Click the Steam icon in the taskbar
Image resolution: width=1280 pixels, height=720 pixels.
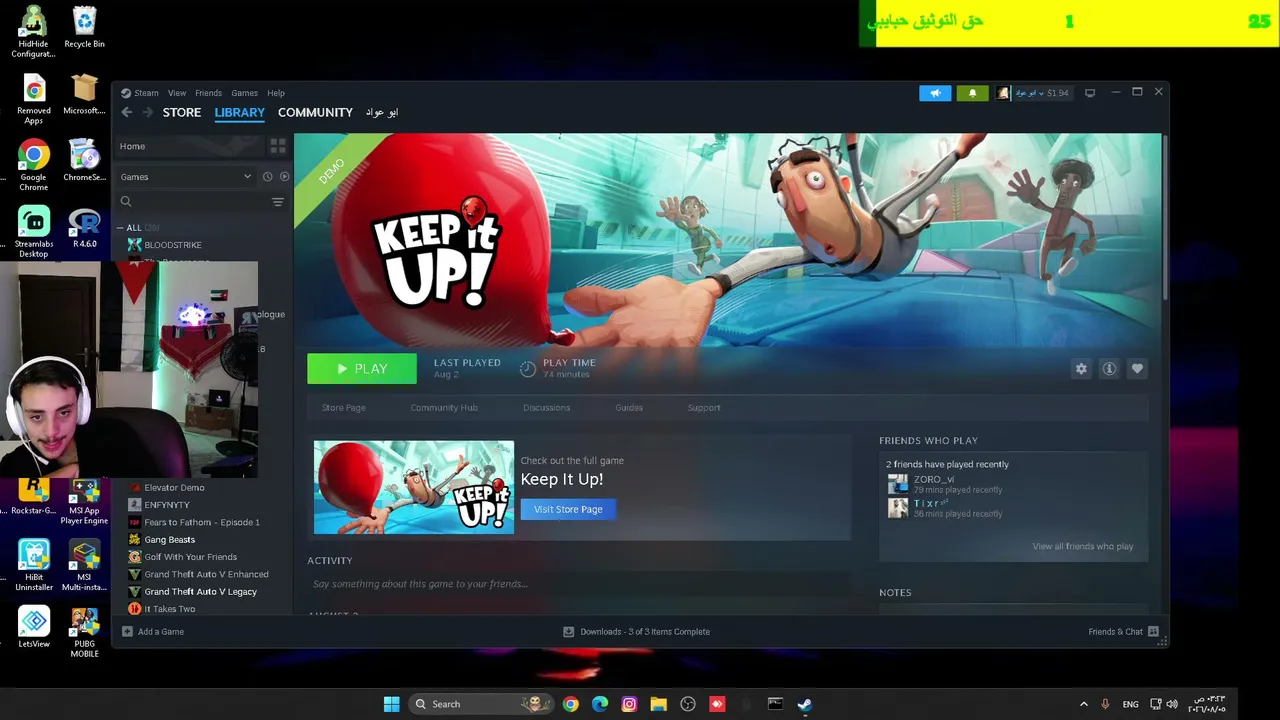point(804,704)
